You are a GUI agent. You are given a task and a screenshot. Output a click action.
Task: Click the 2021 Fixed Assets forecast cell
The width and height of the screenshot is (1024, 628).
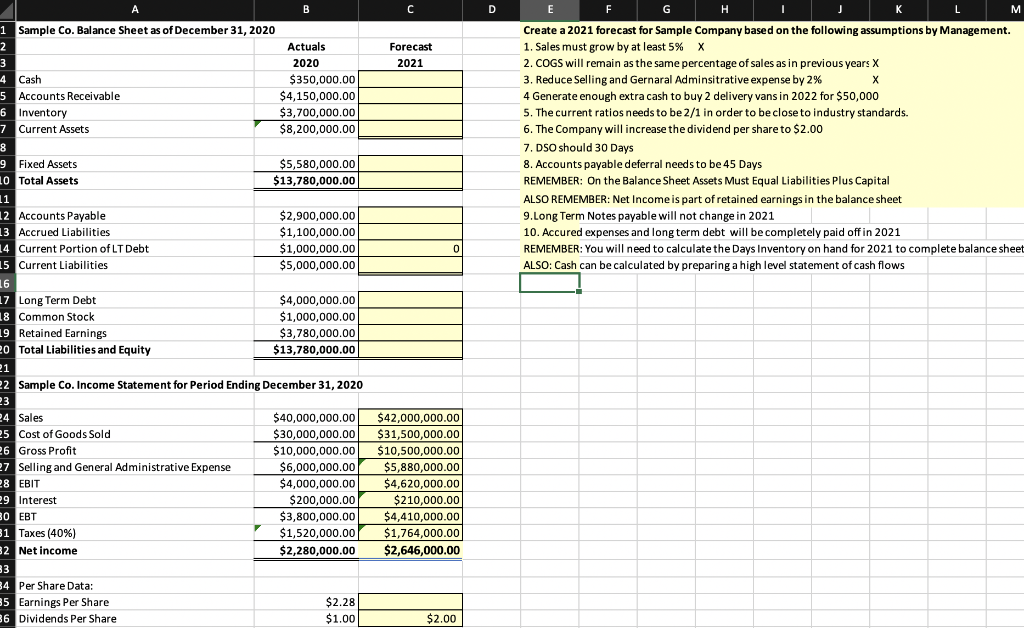[x=410, y=164]
